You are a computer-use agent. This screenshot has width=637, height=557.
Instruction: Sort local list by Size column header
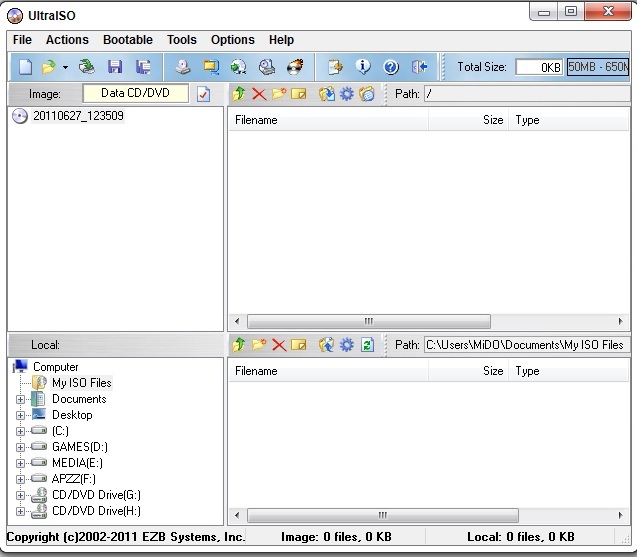[468, 371]
